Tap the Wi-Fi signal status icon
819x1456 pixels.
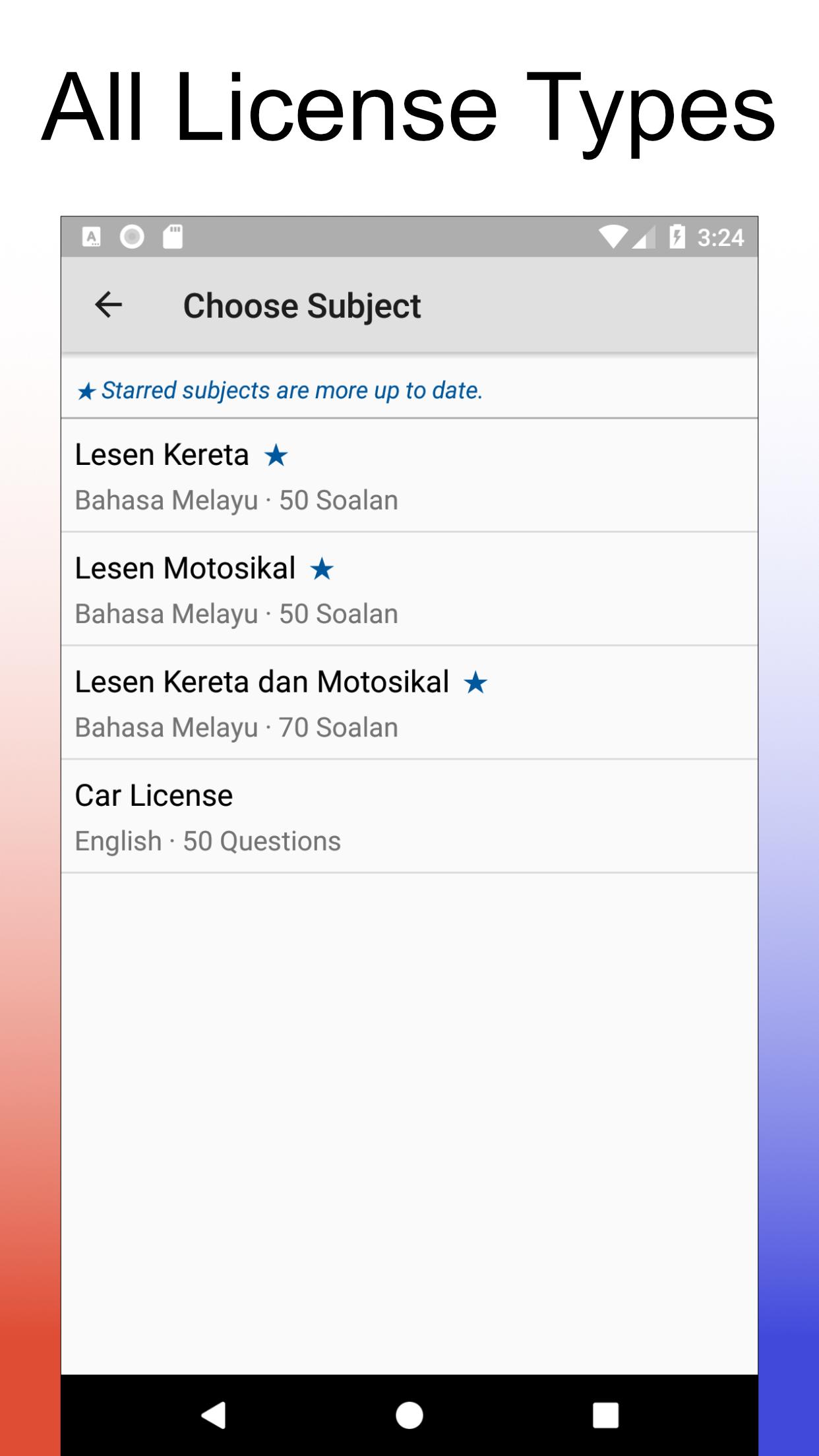(613, 237)
